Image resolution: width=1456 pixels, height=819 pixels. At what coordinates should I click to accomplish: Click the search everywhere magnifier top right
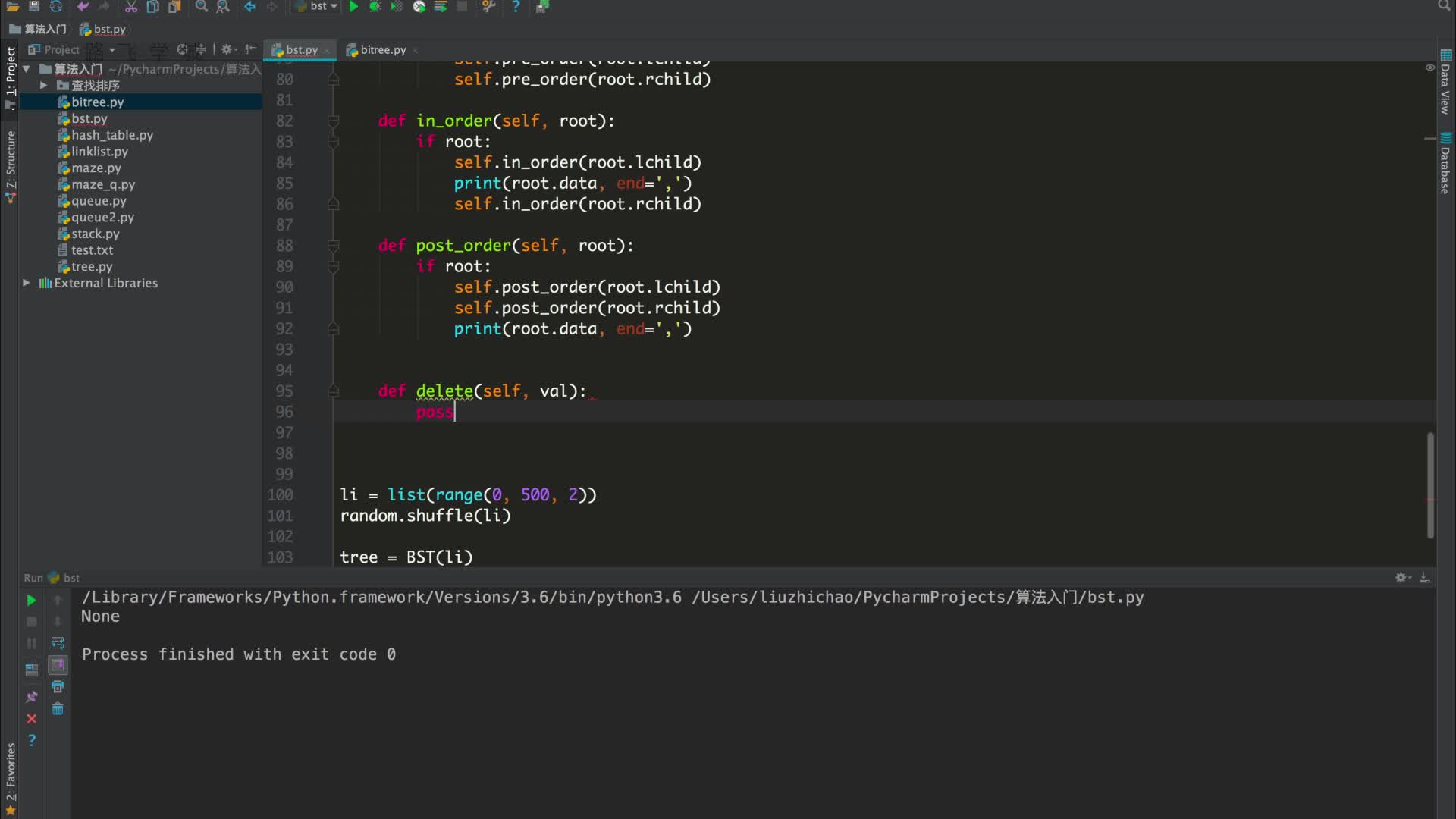(x=1444, y=6)
